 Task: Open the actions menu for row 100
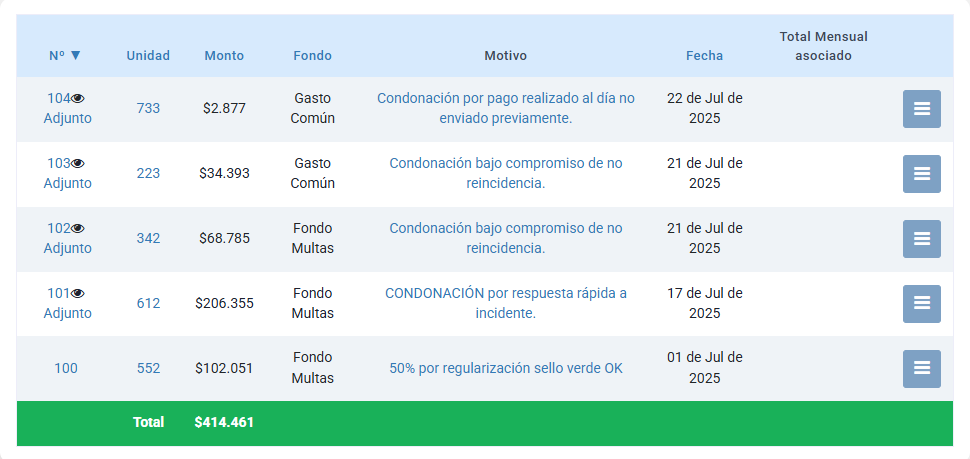(x=921, y=369)
